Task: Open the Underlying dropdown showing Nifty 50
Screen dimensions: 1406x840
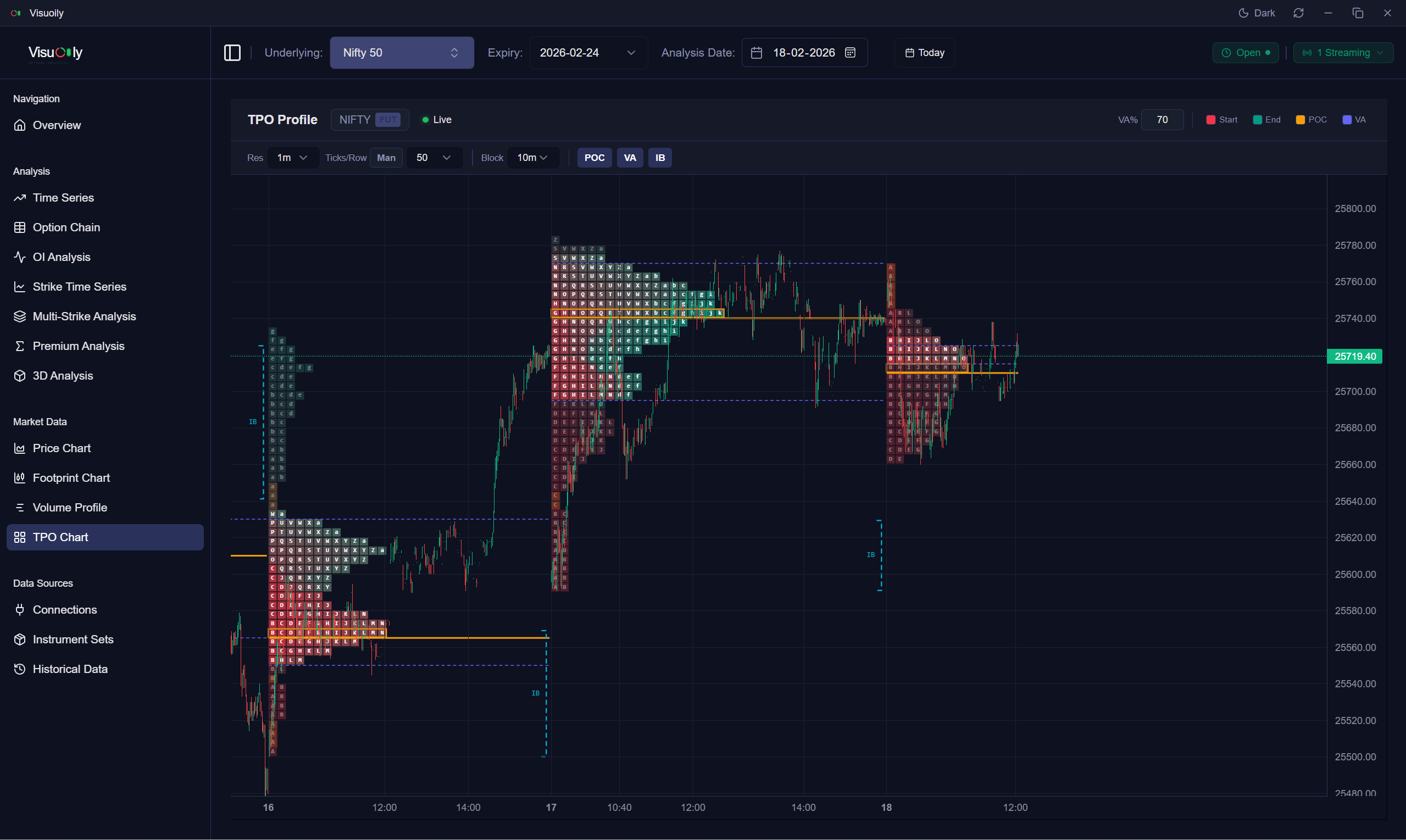Action: coord(402,52)
